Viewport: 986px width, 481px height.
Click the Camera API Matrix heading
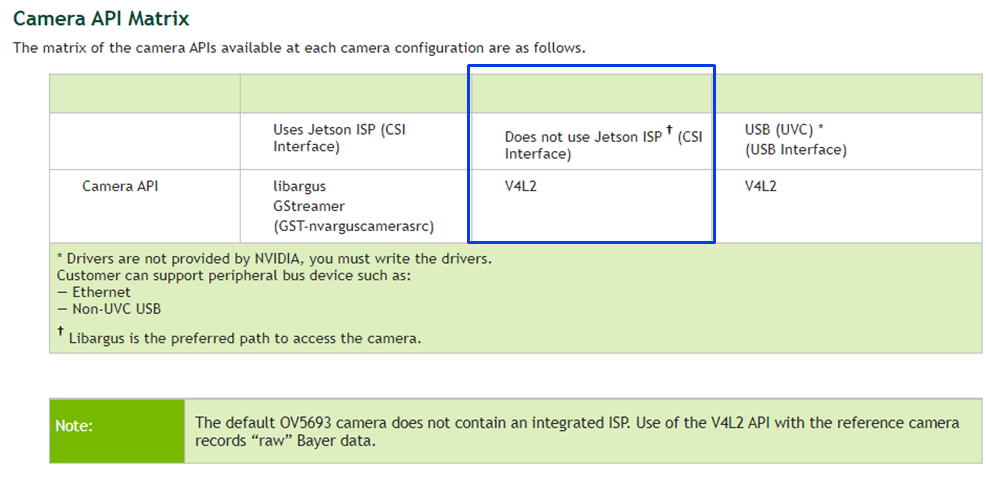click(x=101, y=18)
